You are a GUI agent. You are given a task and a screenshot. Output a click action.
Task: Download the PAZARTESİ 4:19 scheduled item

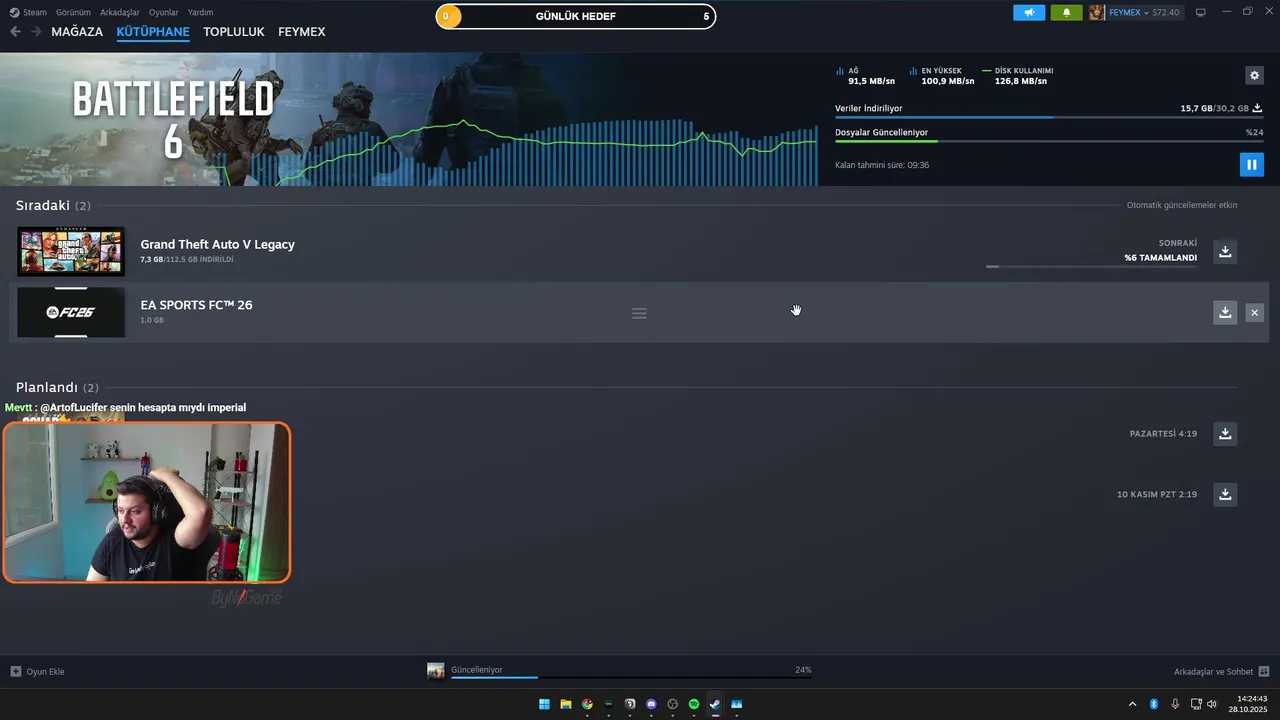coord(1225,433)
